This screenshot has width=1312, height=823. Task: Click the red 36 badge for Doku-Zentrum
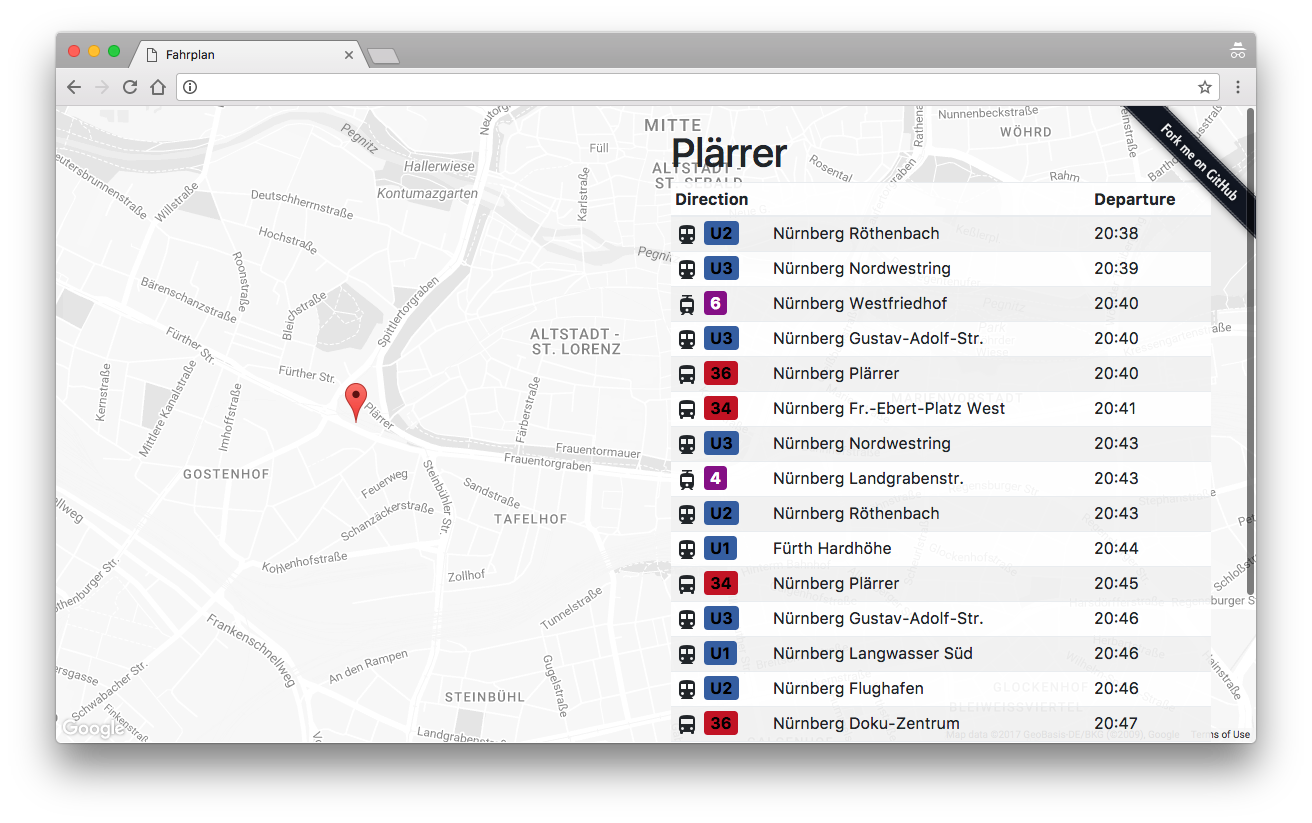[x=721, y=723]
